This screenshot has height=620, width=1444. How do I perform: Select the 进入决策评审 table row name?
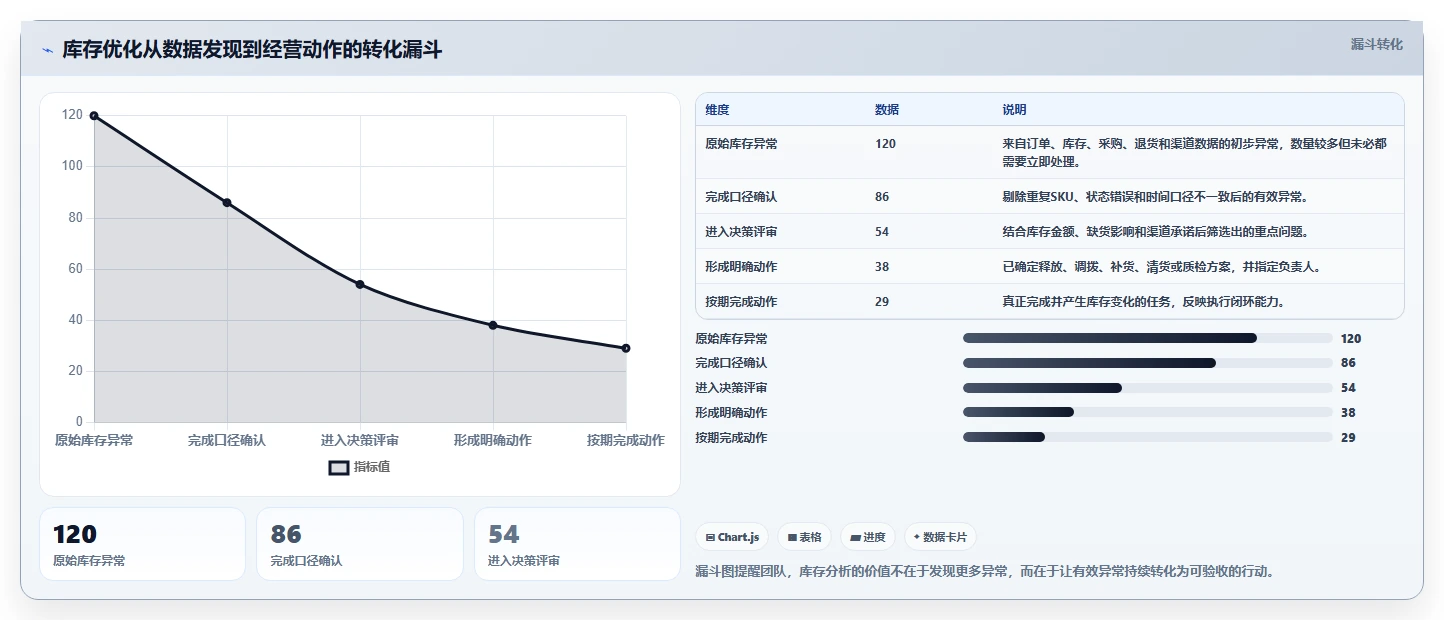click(741, 232)
